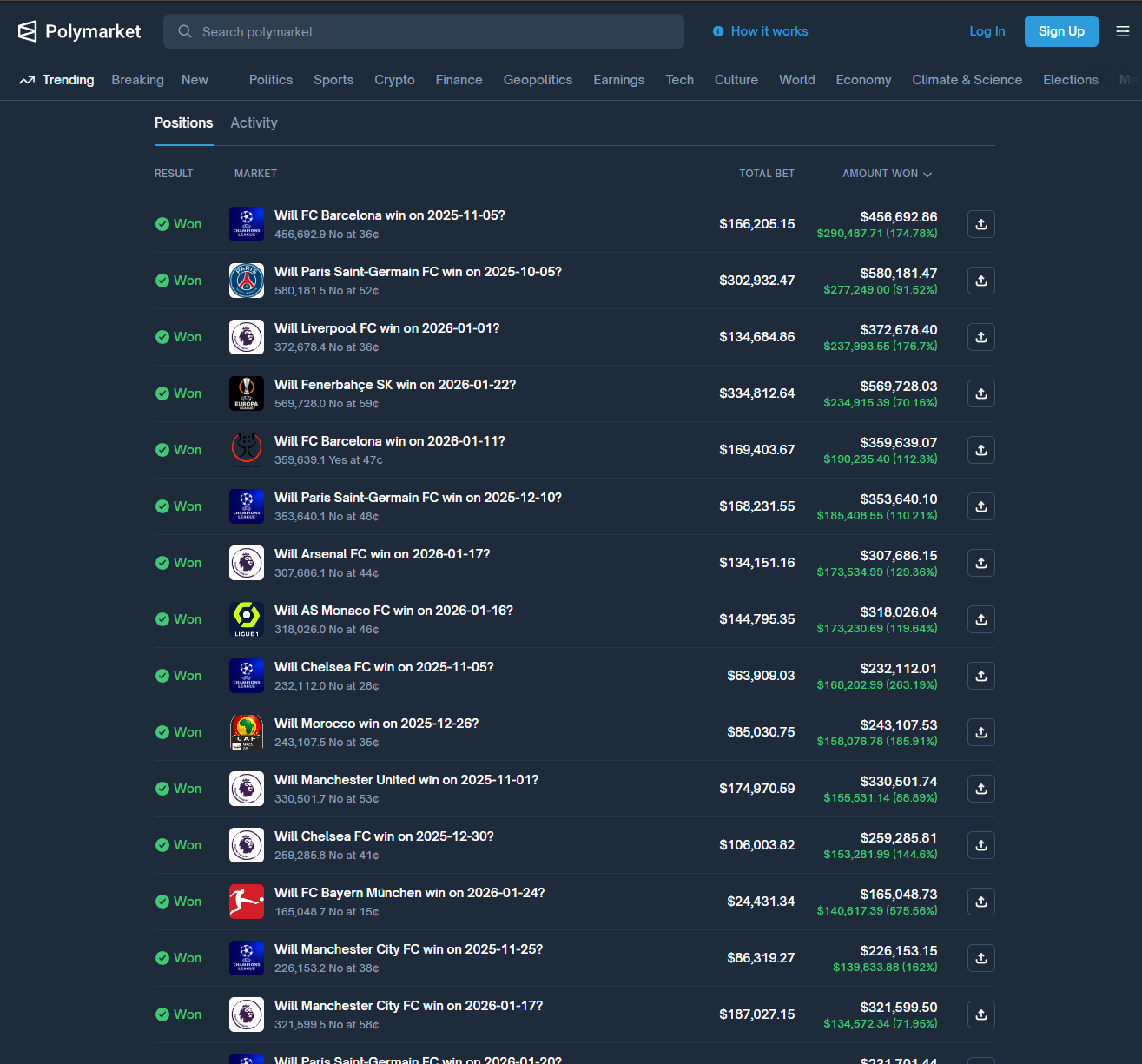Click the Polymarket logo icon
This screenshot has width=1142, height=1064.
click(x=28, y=31)
